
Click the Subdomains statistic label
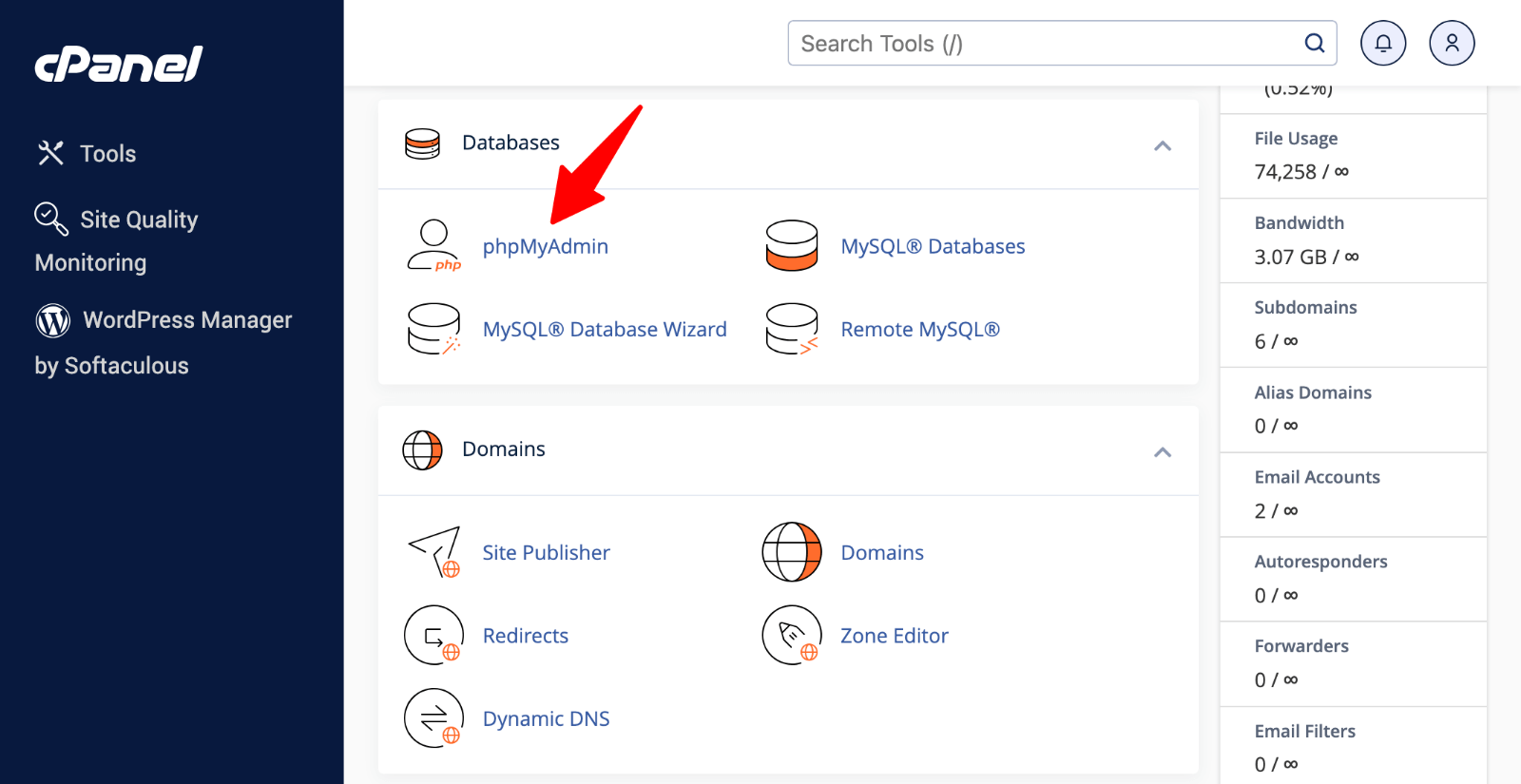[x=1305, y=307]
